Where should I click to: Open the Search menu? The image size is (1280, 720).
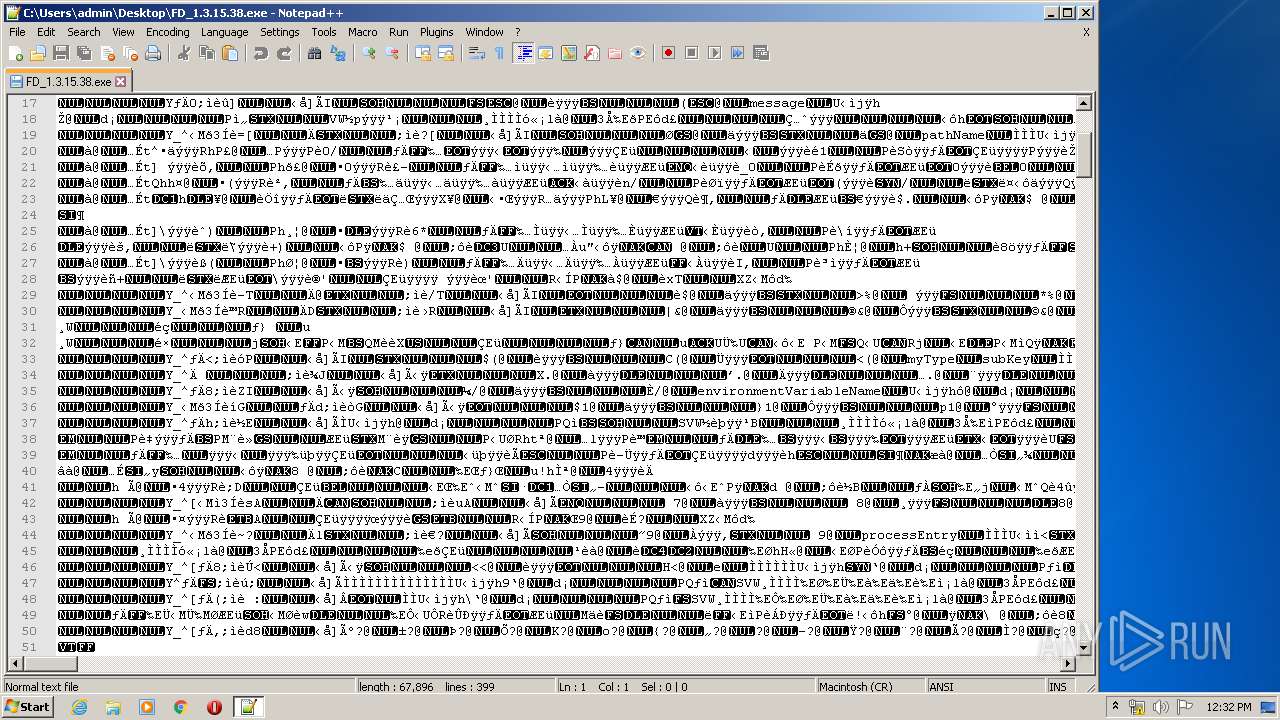coord(84,32)
